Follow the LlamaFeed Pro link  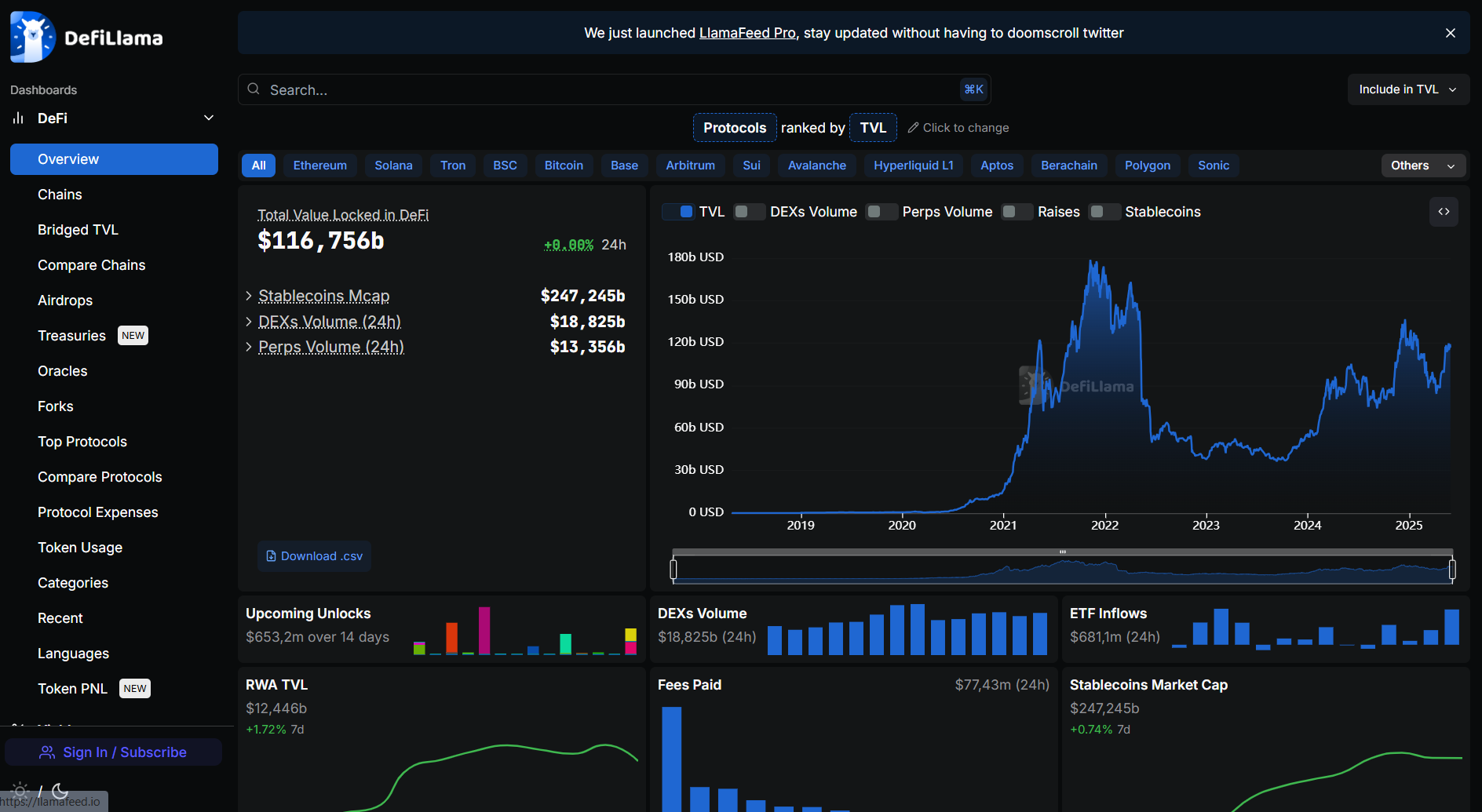[747, 33]
